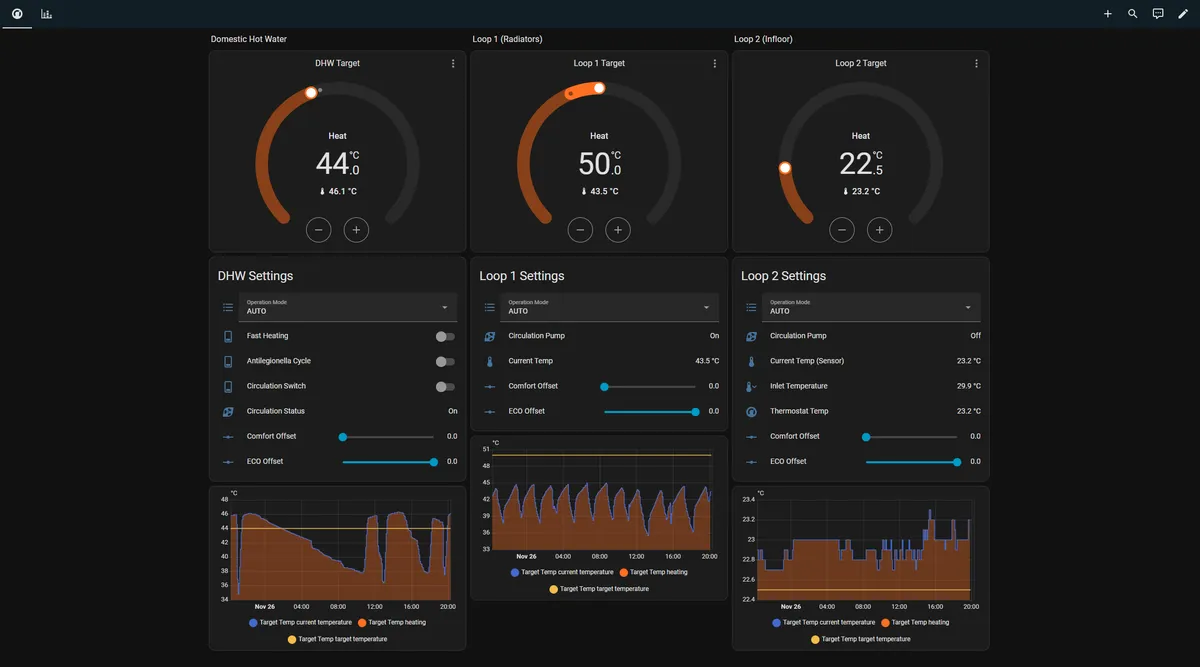This screenshot has width=1200, height=667.
Task: Click the Circulation Status pump icon
Action: (228, 411)
